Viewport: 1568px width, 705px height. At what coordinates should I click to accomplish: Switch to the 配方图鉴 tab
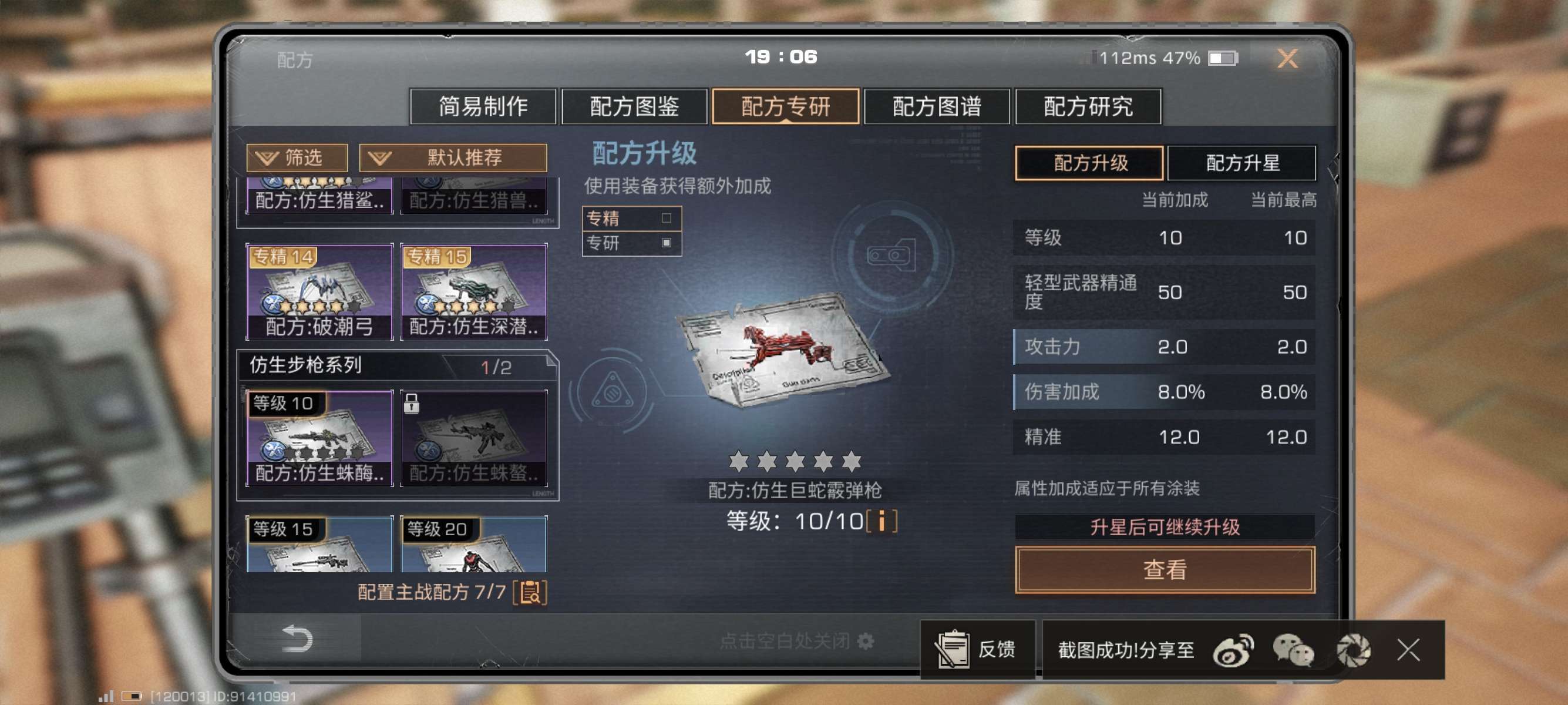tap(634, 106)
